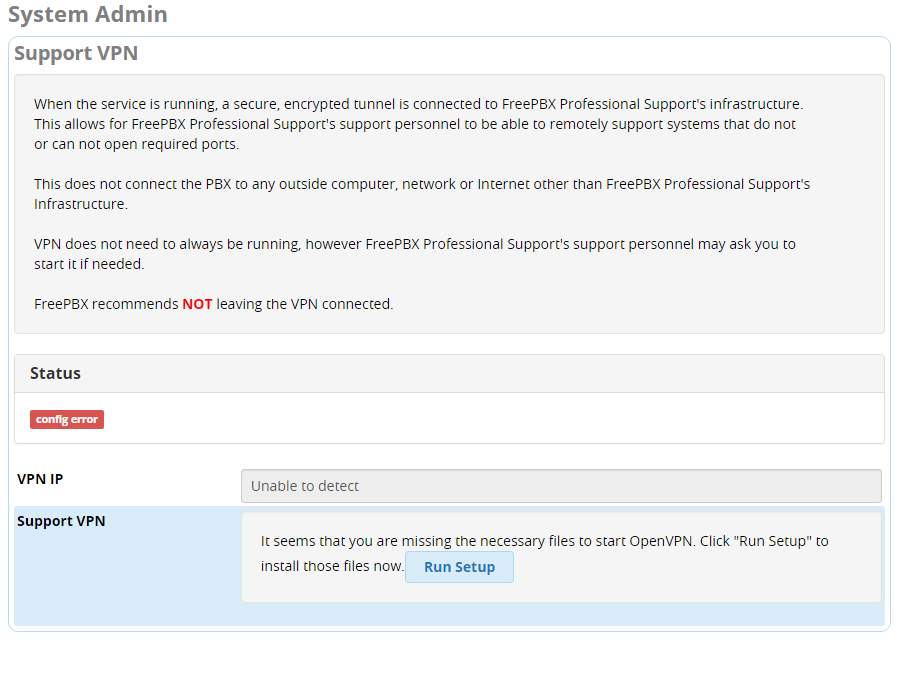902x674 pixels.
Task: Click the VPN IP field label
Action: coord(40,479)
